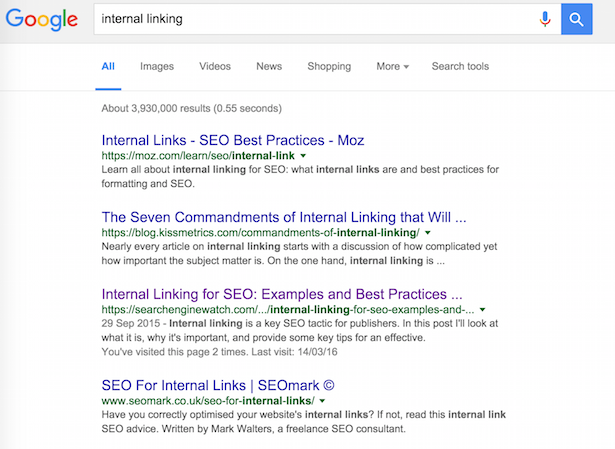Click the voice search microphone icon

point(545,19)
